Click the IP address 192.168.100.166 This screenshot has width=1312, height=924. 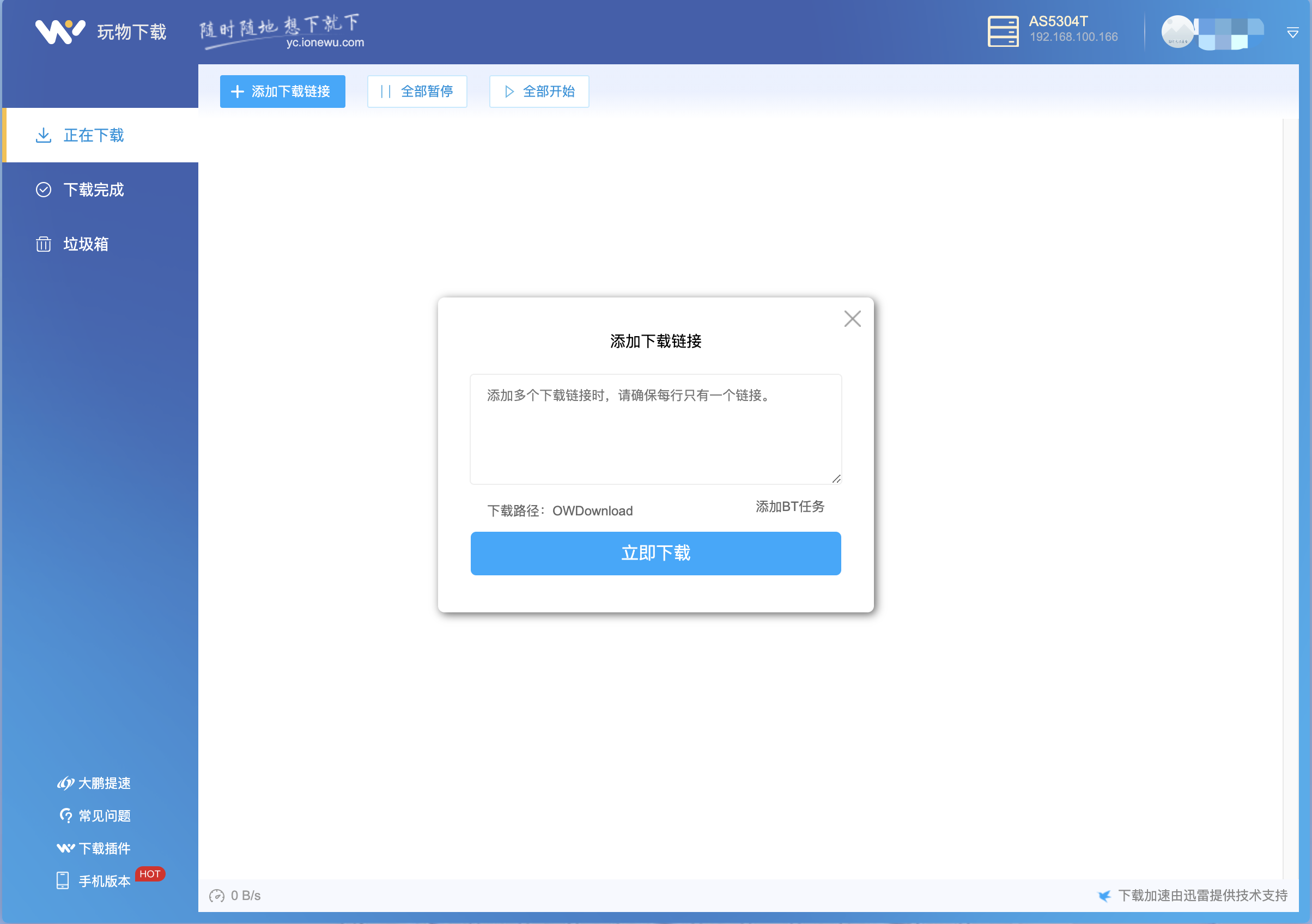coord(1073,37)
